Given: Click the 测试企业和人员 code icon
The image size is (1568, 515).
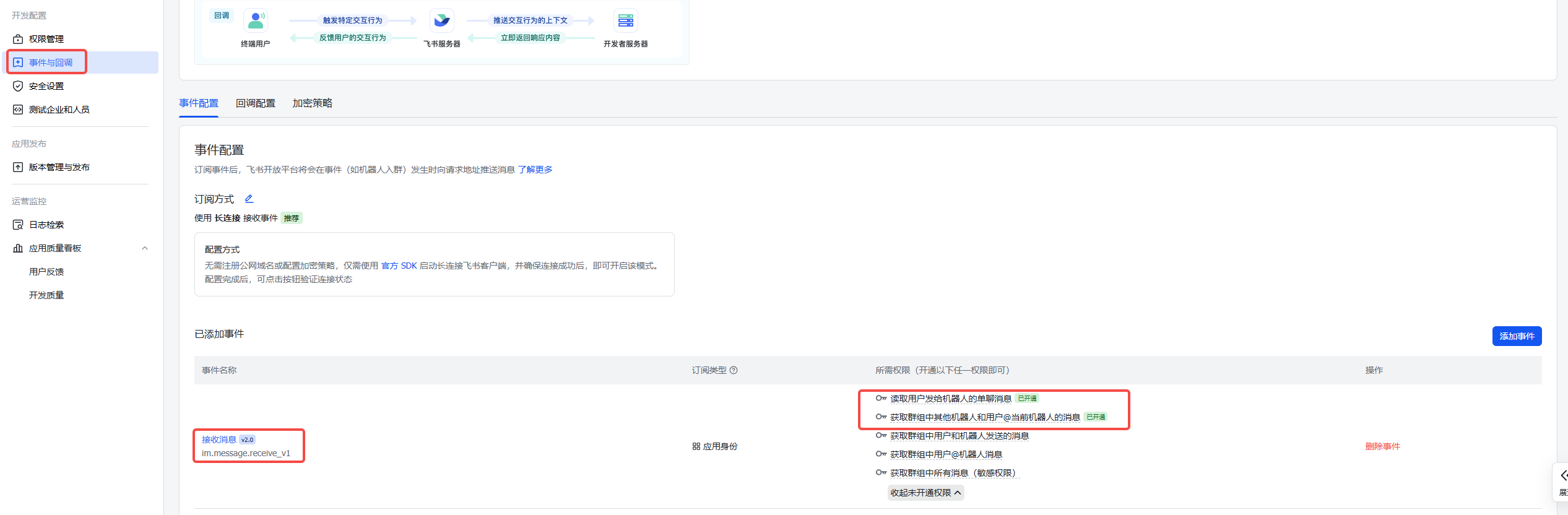Looking at the screenshot, I should tap(18, 110).
